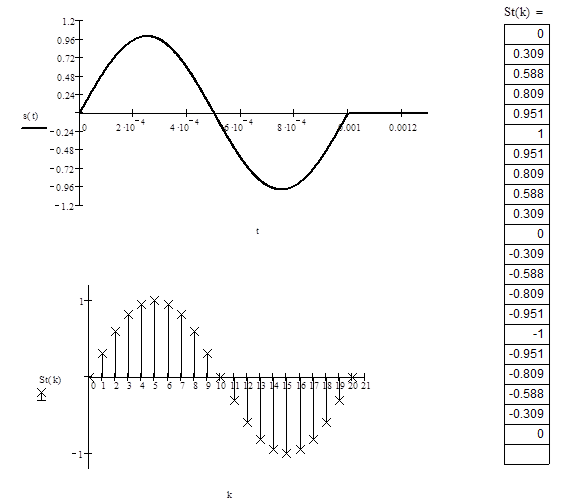The height and width of the screenshot is (500, 568).
Task: Click the s(t) legend line marker
Action: click(x=34, y=128)
